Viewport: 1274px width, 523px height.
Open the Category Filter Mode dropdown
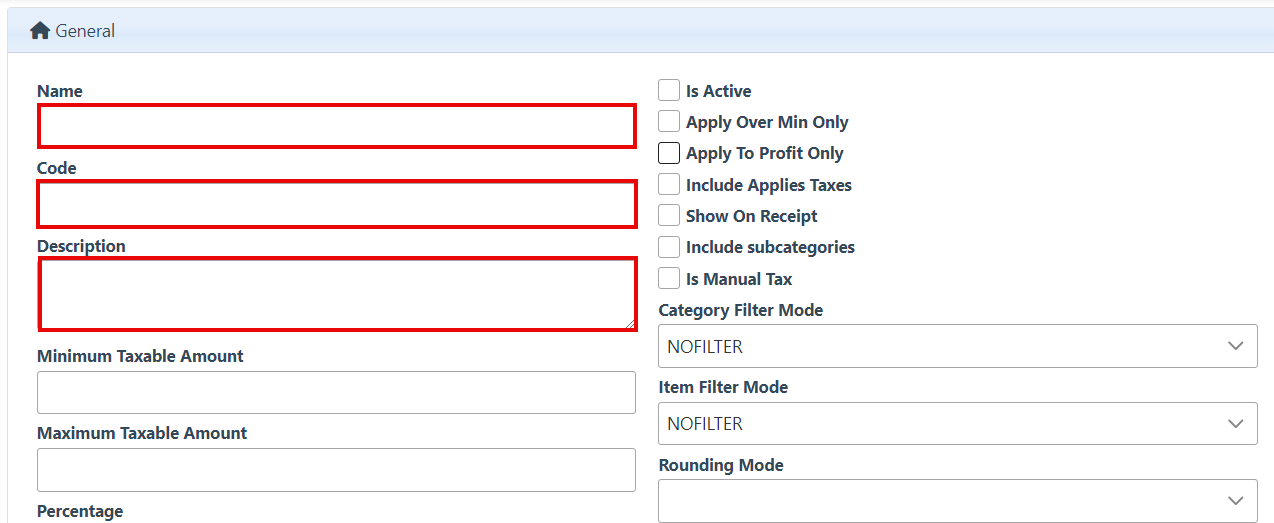click(x=957, y=346)
